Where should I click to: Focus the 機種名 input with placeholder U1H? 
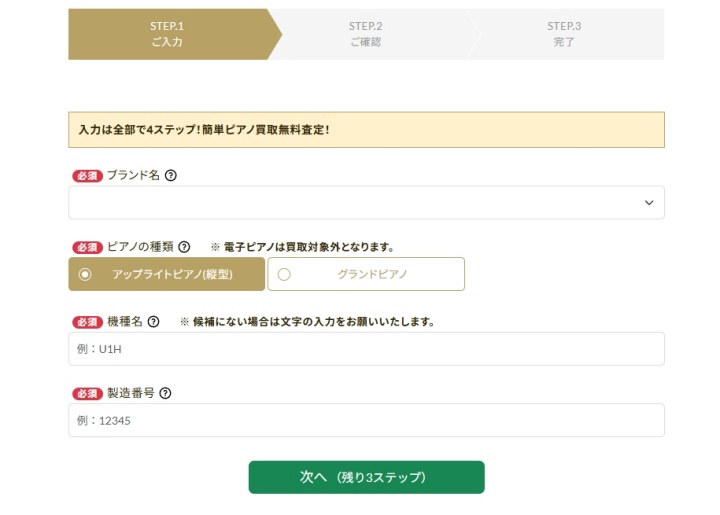pyautogui.click(x=366, y=349)
